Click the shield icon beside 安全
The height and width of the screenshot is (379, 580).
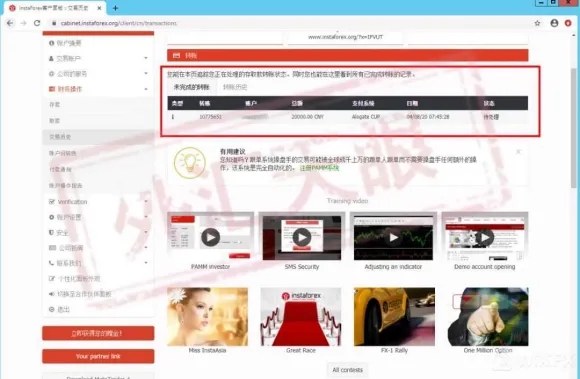[x=51, y=233]
